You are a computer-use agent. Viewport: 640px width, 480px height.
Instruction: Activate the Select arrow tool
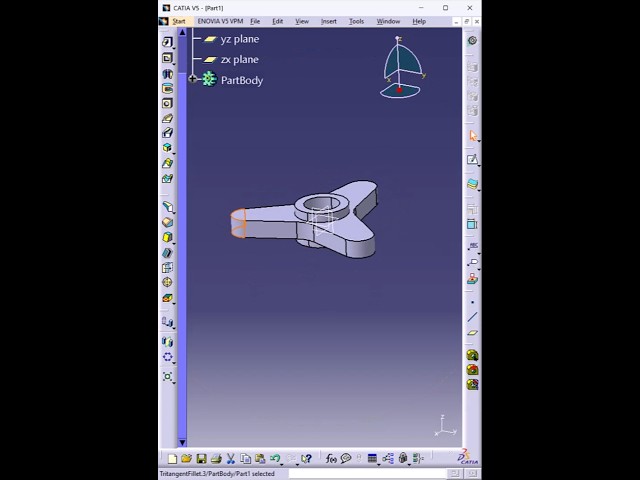473,136
